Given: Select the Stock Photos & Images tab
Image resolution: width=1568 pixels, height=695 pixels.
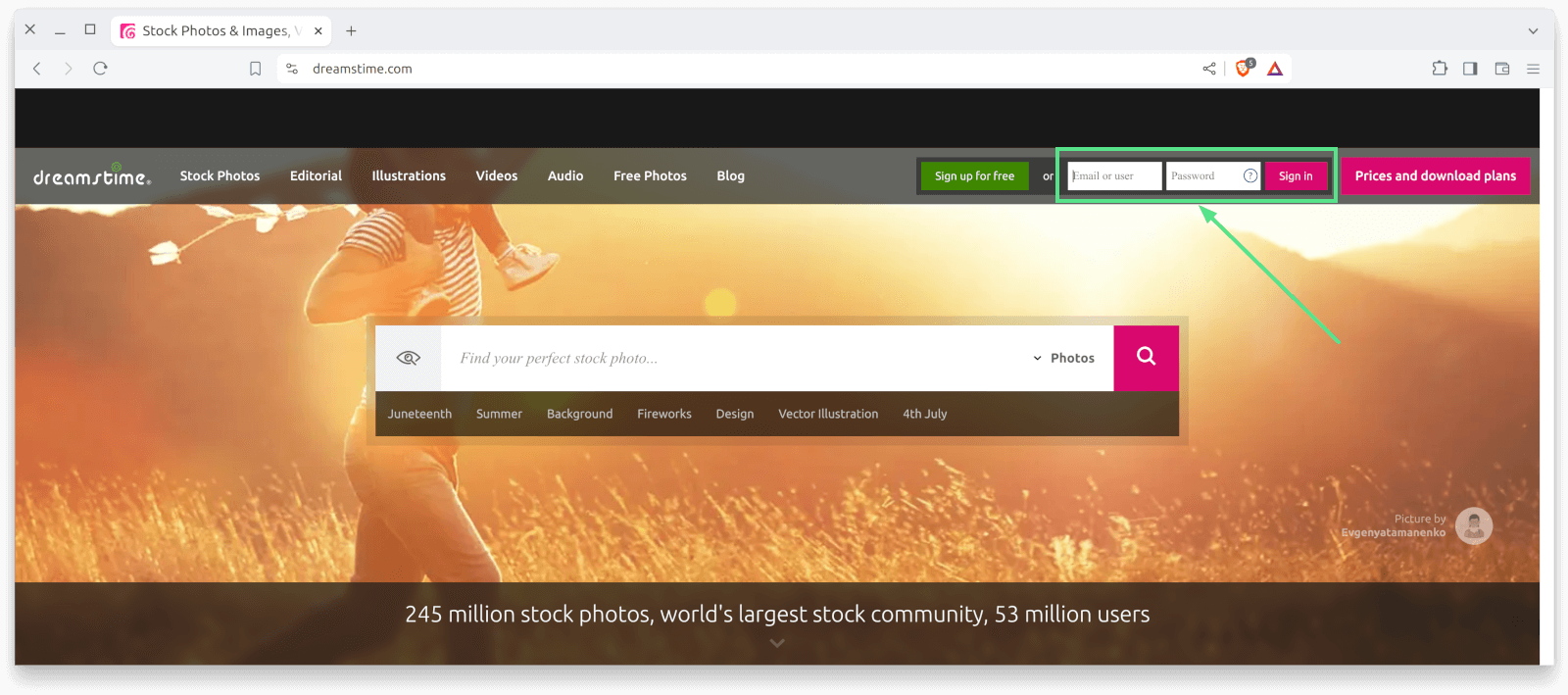Looking at the screenshot, I should point(221,30).
